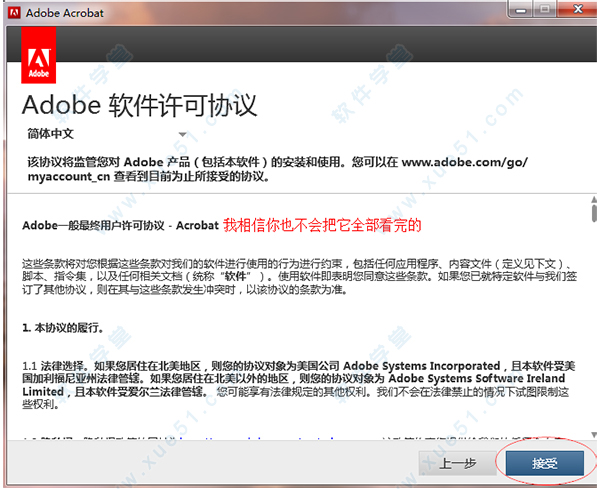Click the license scrollbar up arrow
The height and width of the screenshot is (489, 600).
click(594, 199)
